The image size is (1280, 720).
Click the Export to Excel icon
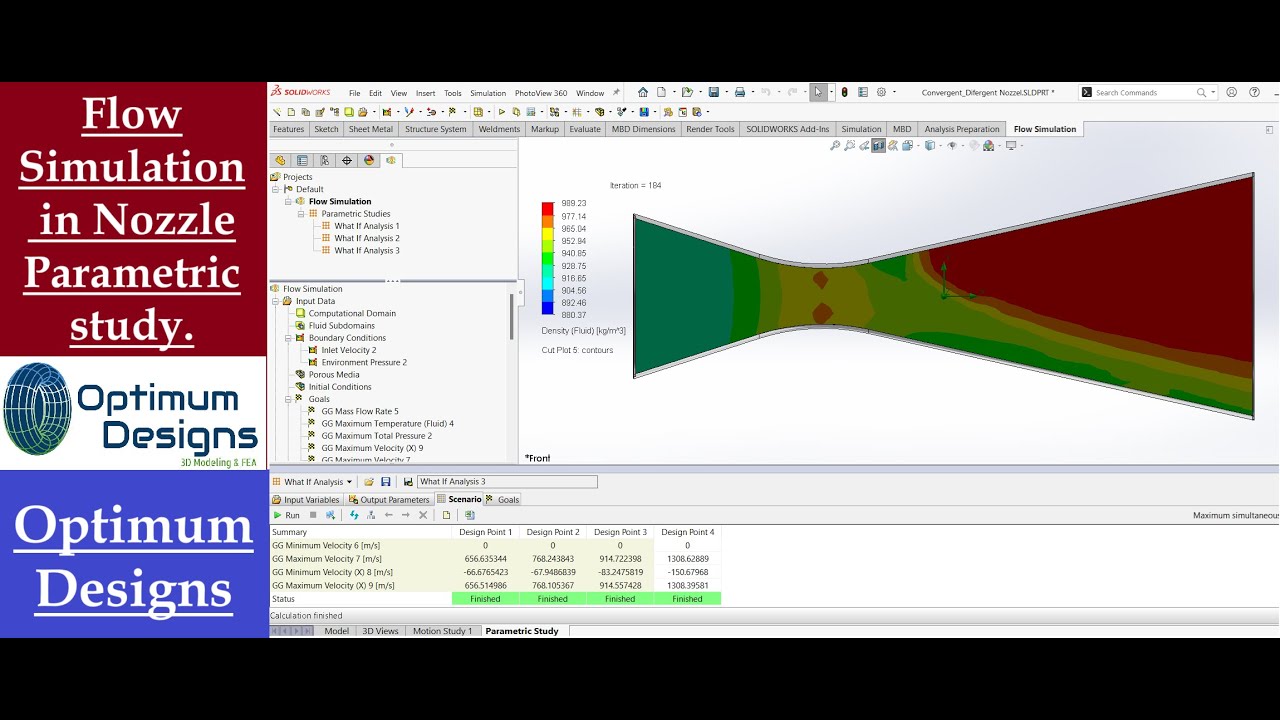[469, 515]
